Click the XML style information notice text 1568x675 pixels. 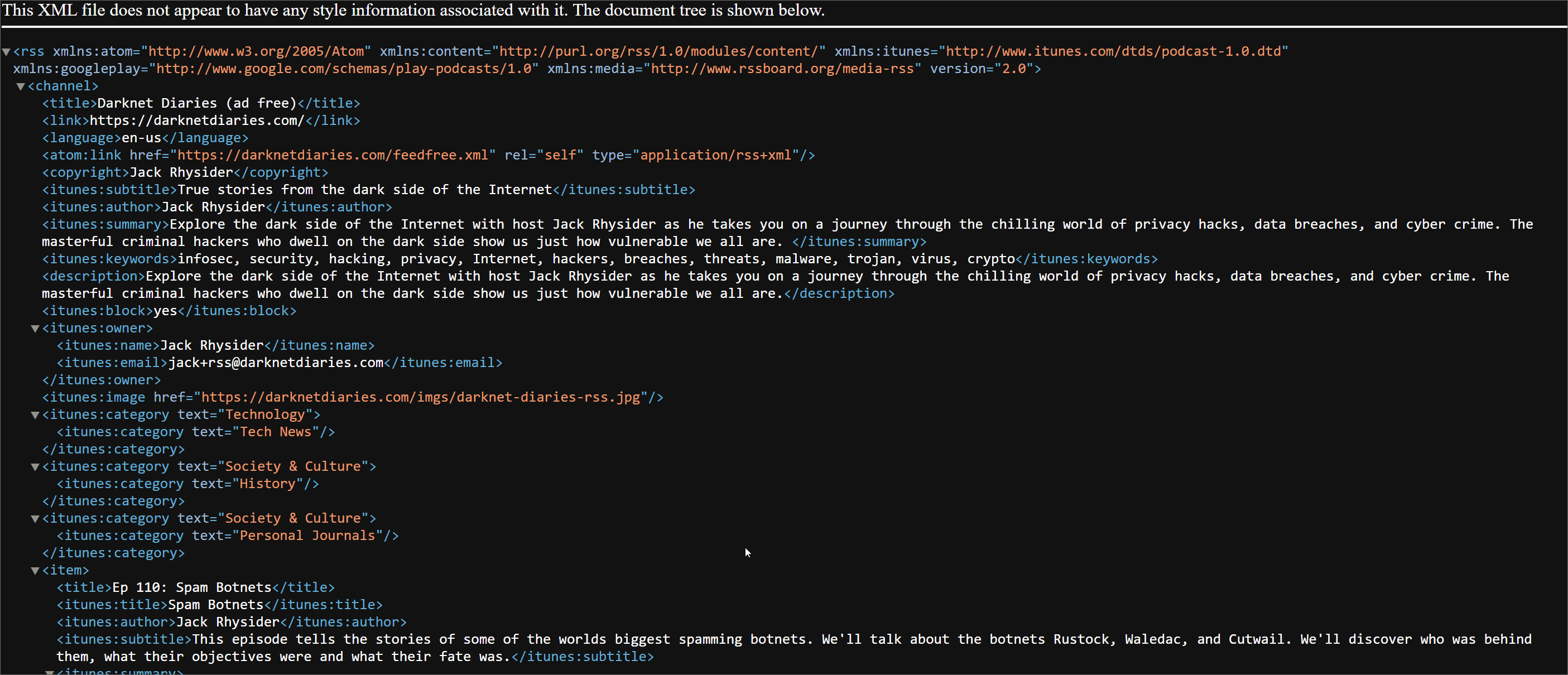pos(413,11)
